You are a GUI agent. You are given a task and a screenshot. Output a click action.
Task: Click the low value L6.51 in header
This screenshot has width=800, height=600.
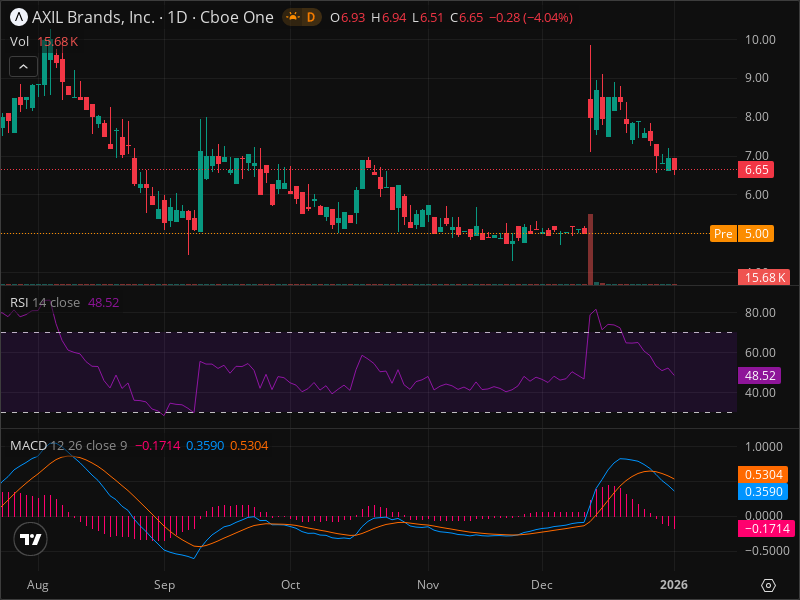428,18
